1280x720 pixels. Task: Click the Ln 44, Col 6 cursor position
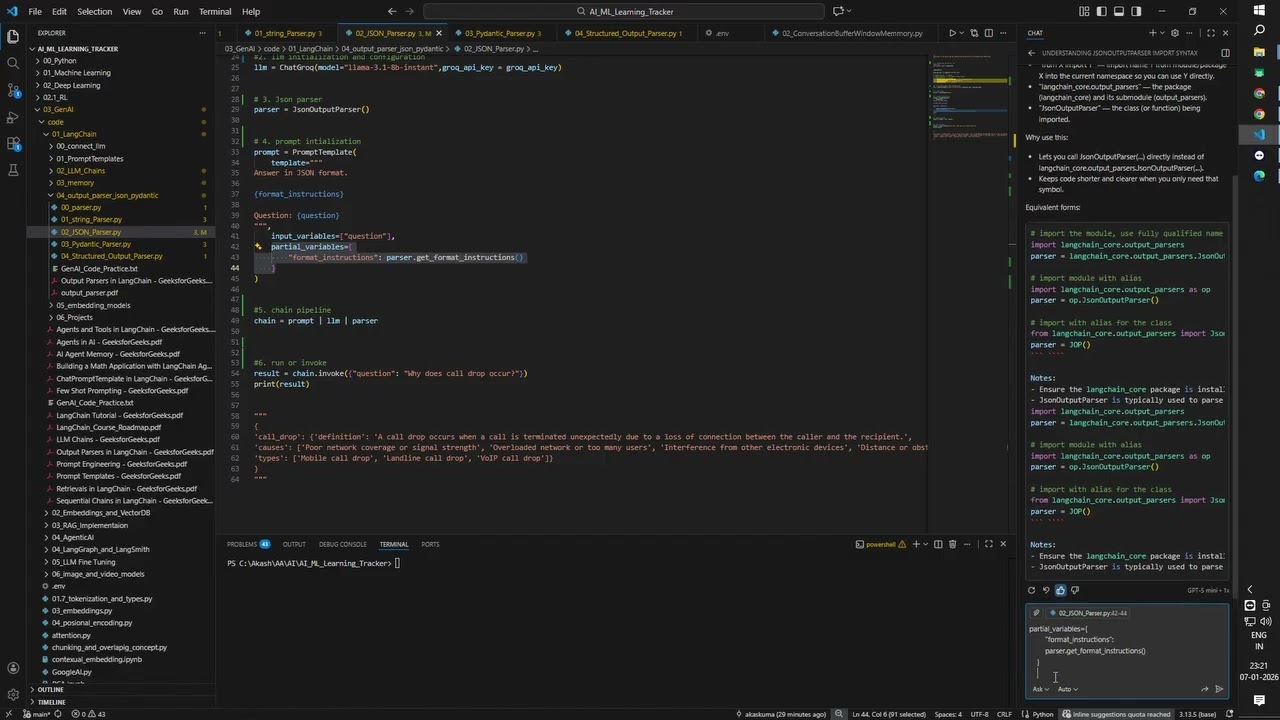888,714
